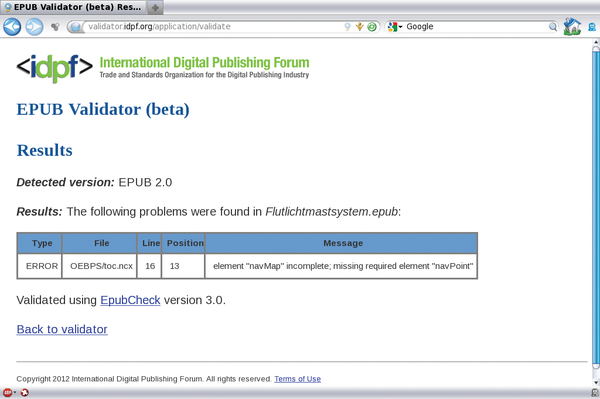Open the EpubCheck link
The height and width of the screenshot is (399, 600).
(x=130, y=300)
